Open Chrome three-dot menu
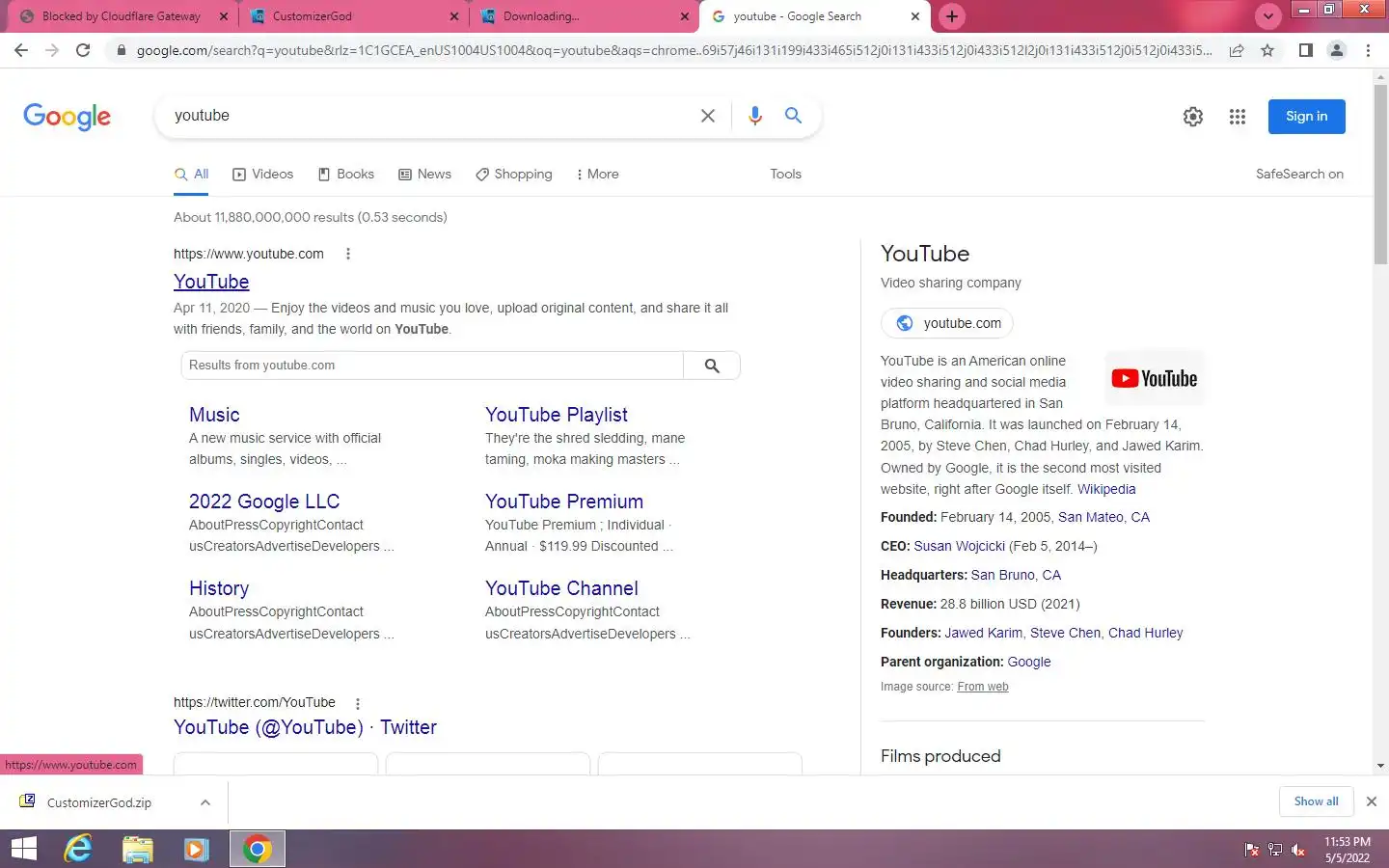The width and height of the screenshot is (1389, 868). coord(1368,50)
